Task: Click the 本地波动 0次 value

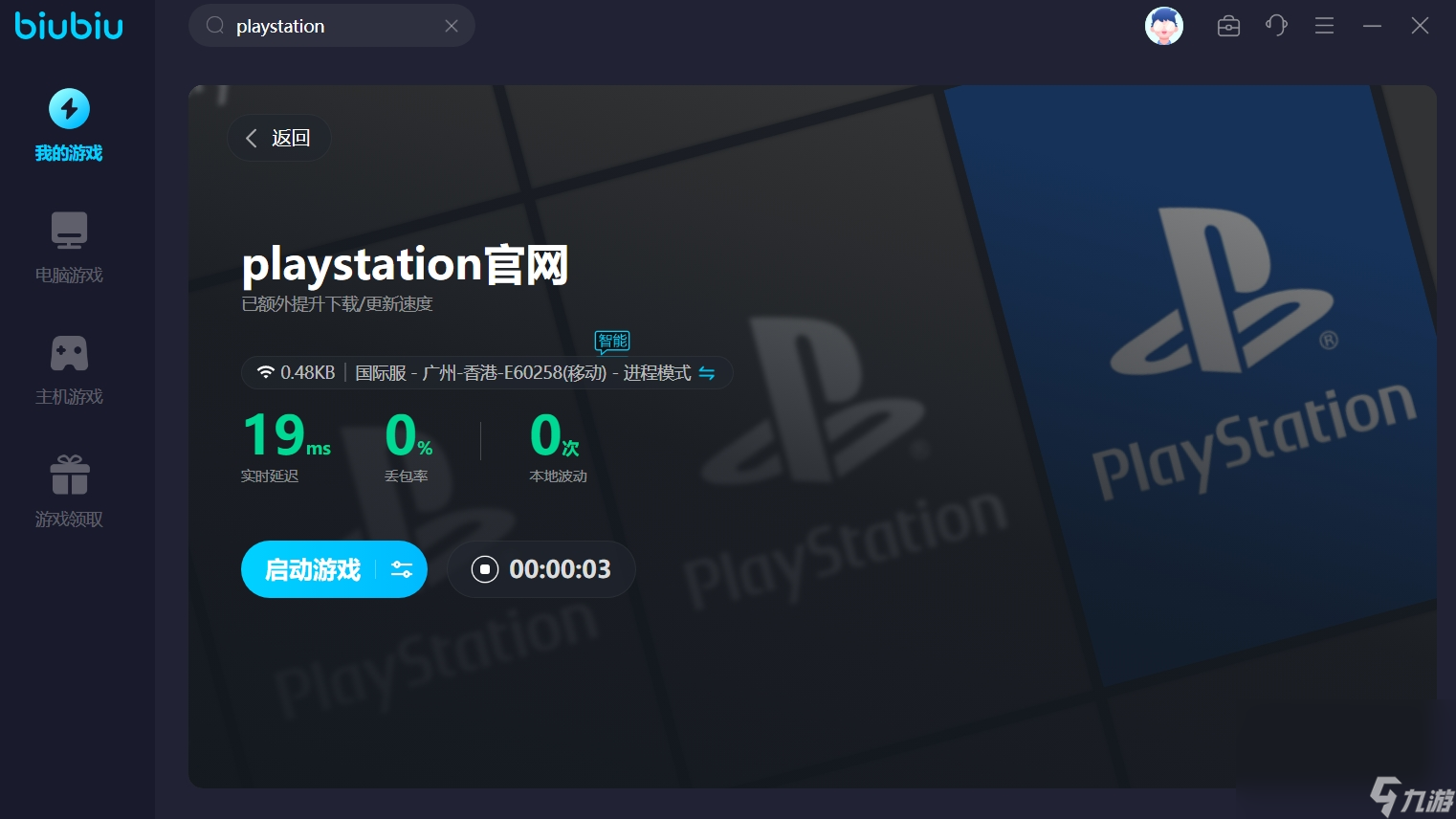Action: [x=555, y=435]
